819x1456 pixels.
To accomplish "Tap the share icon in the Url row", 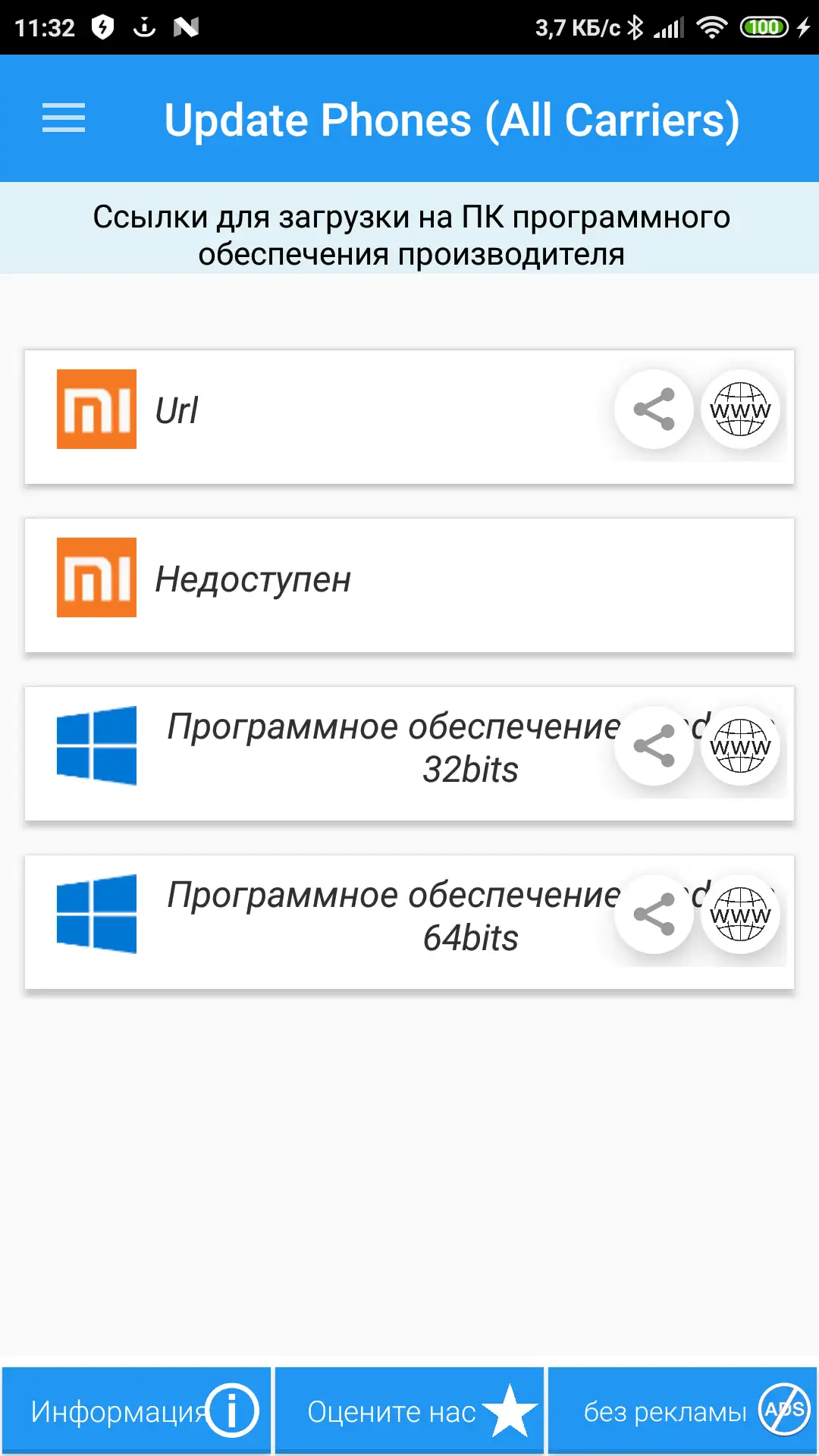I will pos(654,409).
